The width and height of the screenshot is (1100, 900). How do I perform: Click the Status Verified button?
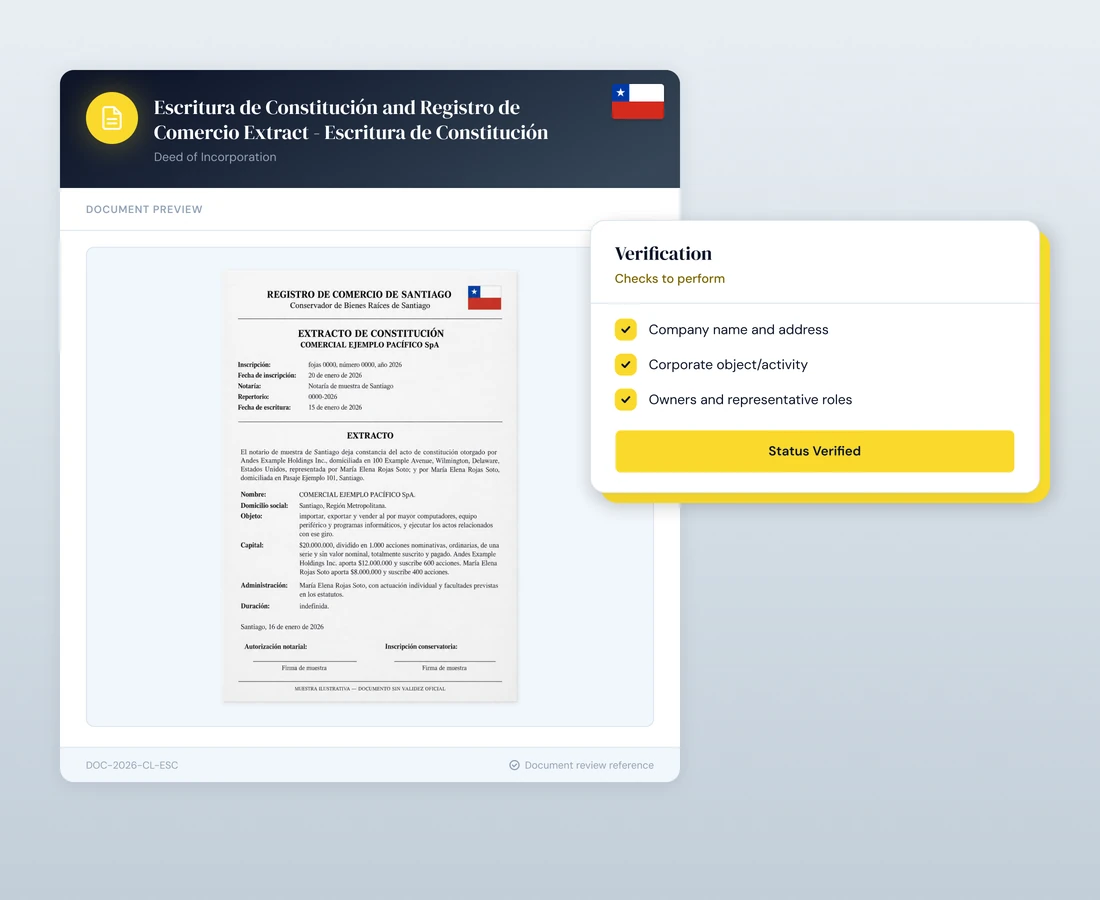point(814,451)
